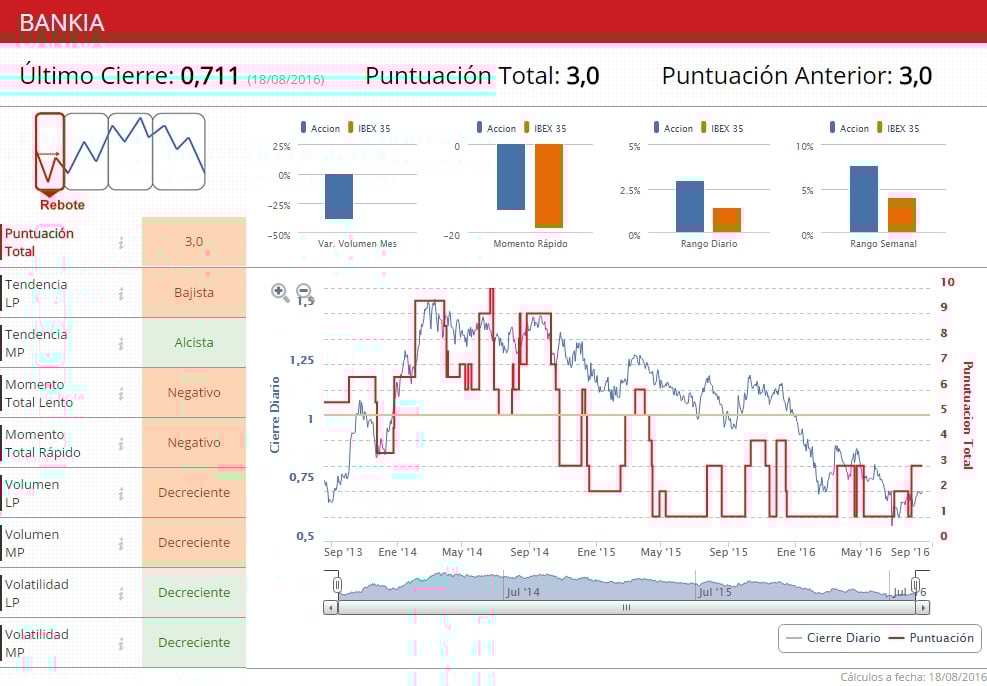Viewport: 987px width, 686px height.
Task: Open info icon for Puntuación Total
Action: pyautogui.click(x=121, y=242)
